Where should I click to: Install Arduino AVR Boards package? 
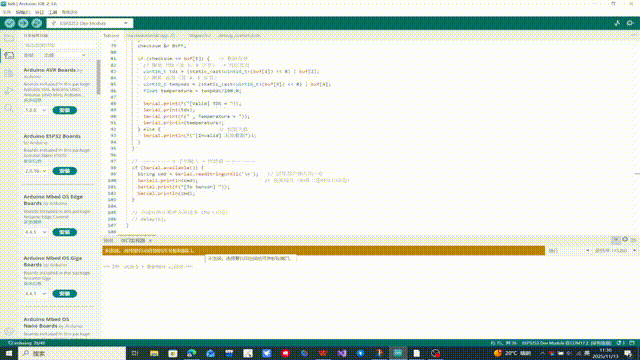(x=64, y=110)
